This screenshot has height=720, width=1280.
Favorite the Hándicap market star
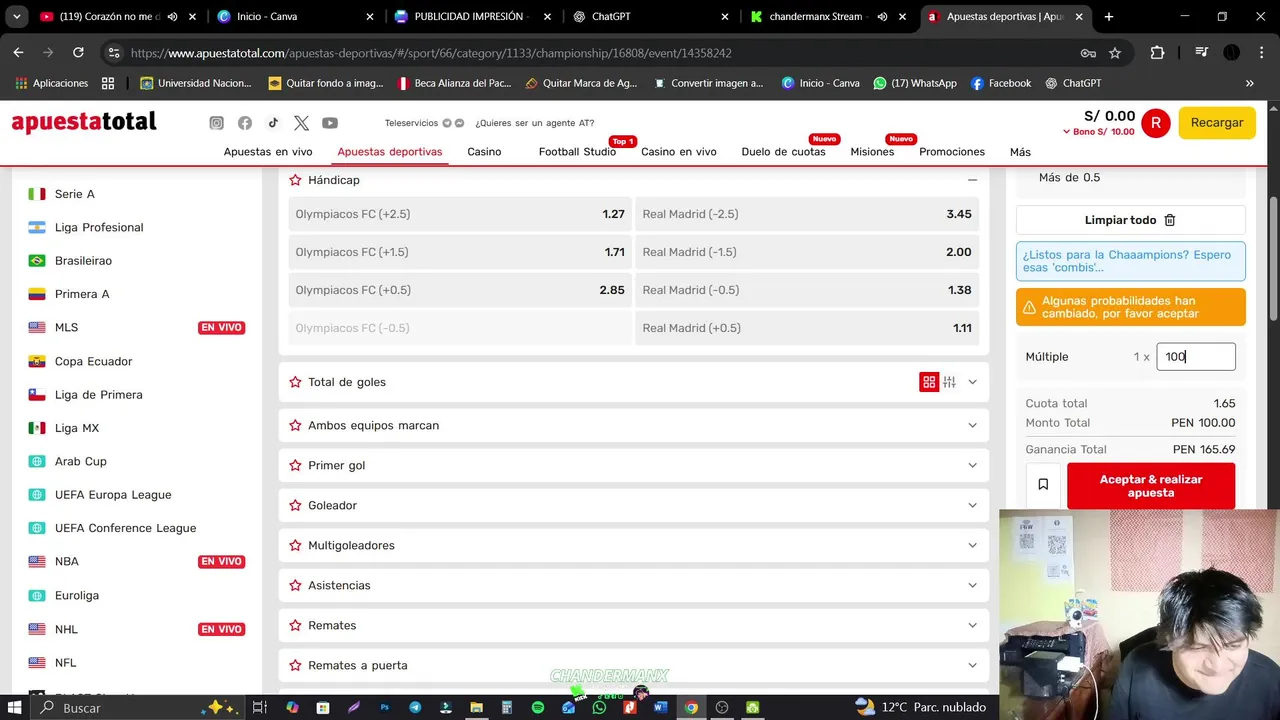point(295,180)
